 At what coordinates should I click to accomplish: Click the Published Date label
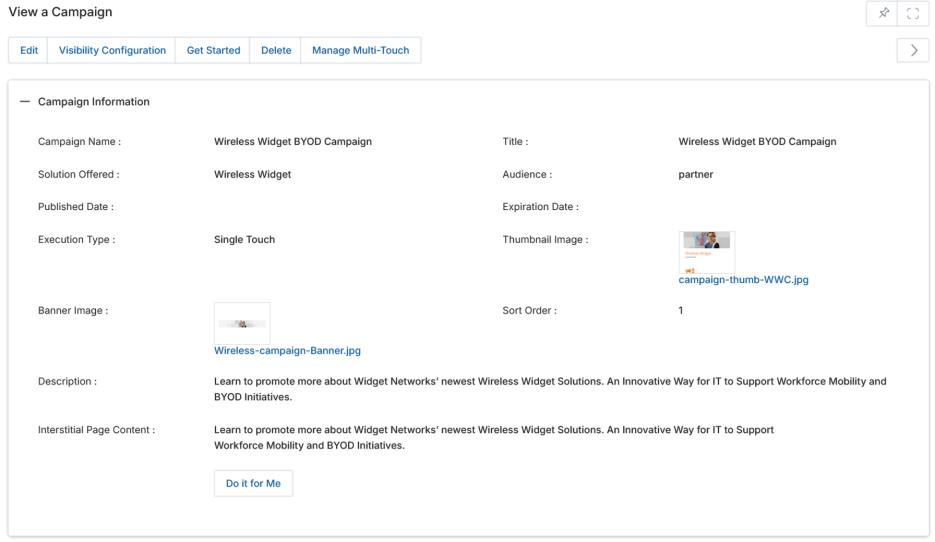pyautogui.click(x=76, y=206)
